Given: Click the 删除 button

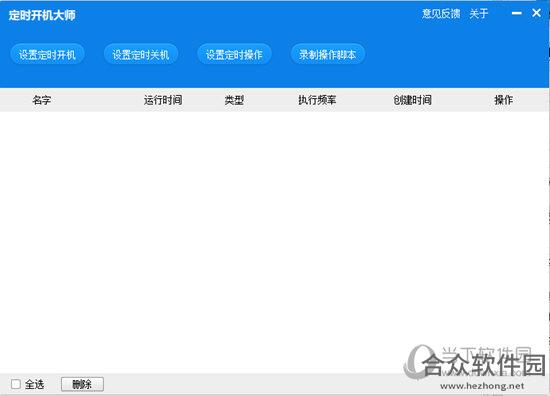Looking at the screenshot, I should pos(82,384).
